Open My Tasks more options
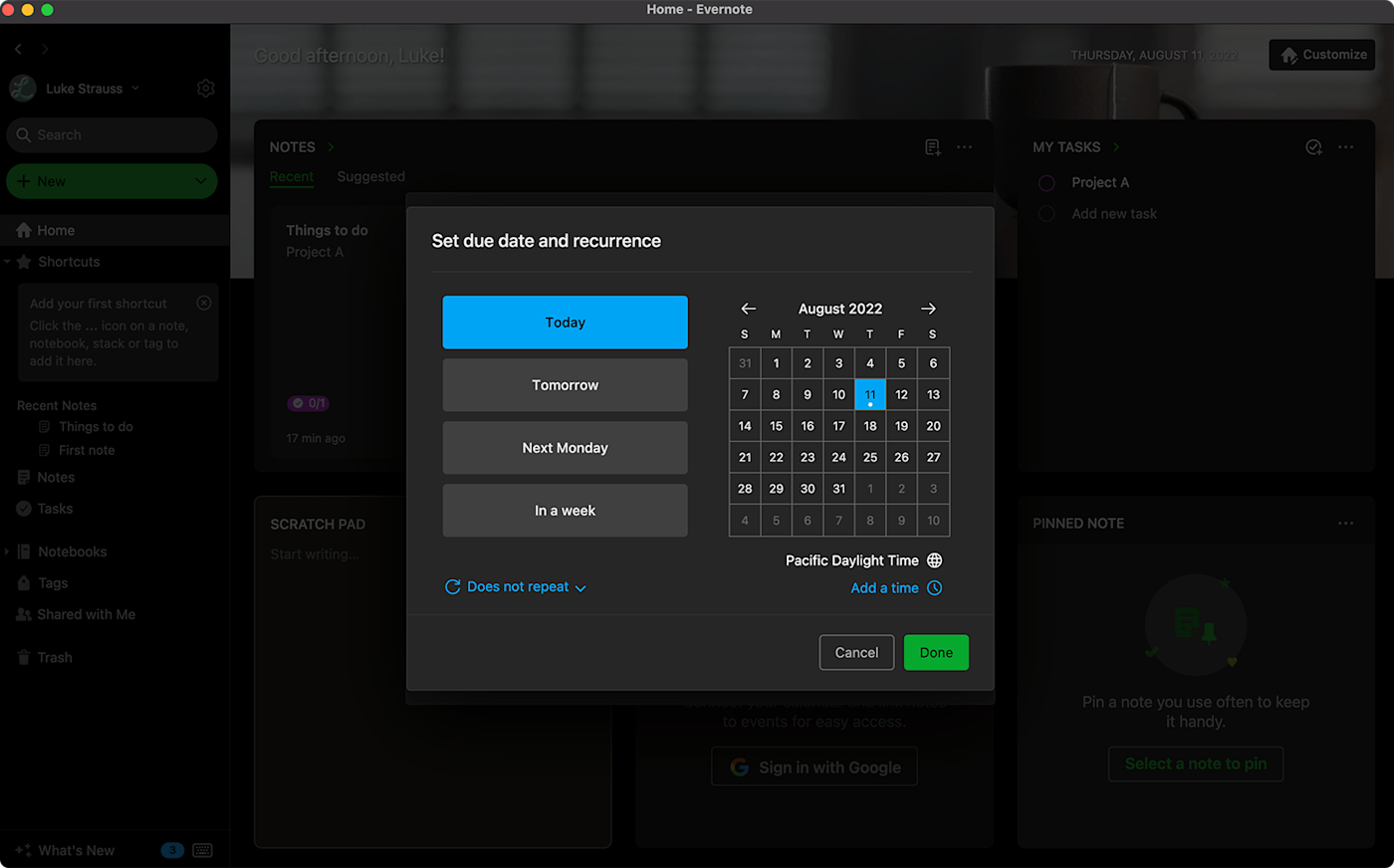The height and width of the screenshot is (868, 1394). coord(1346,147)
